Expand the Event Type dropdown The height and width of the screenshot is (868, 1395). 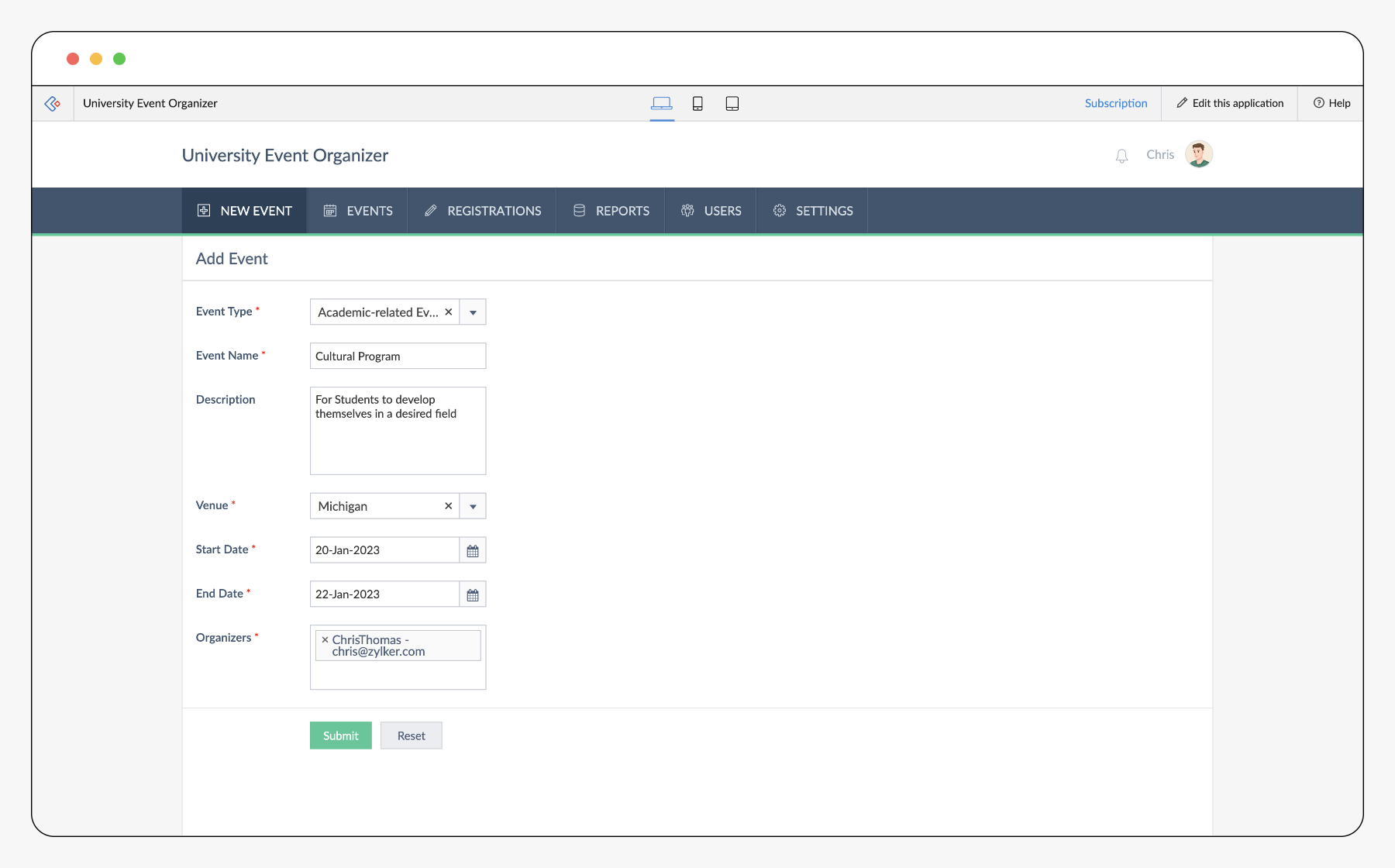473,312
